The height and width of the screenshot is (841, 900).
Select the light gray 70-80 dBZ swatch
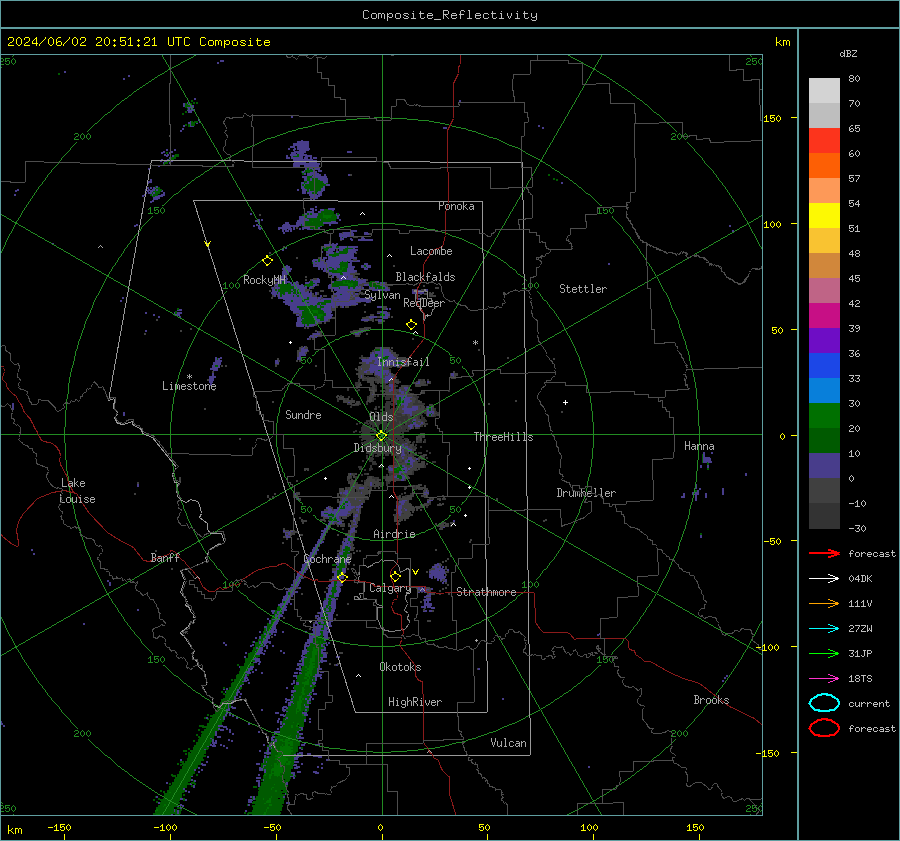tap(824, 91)
